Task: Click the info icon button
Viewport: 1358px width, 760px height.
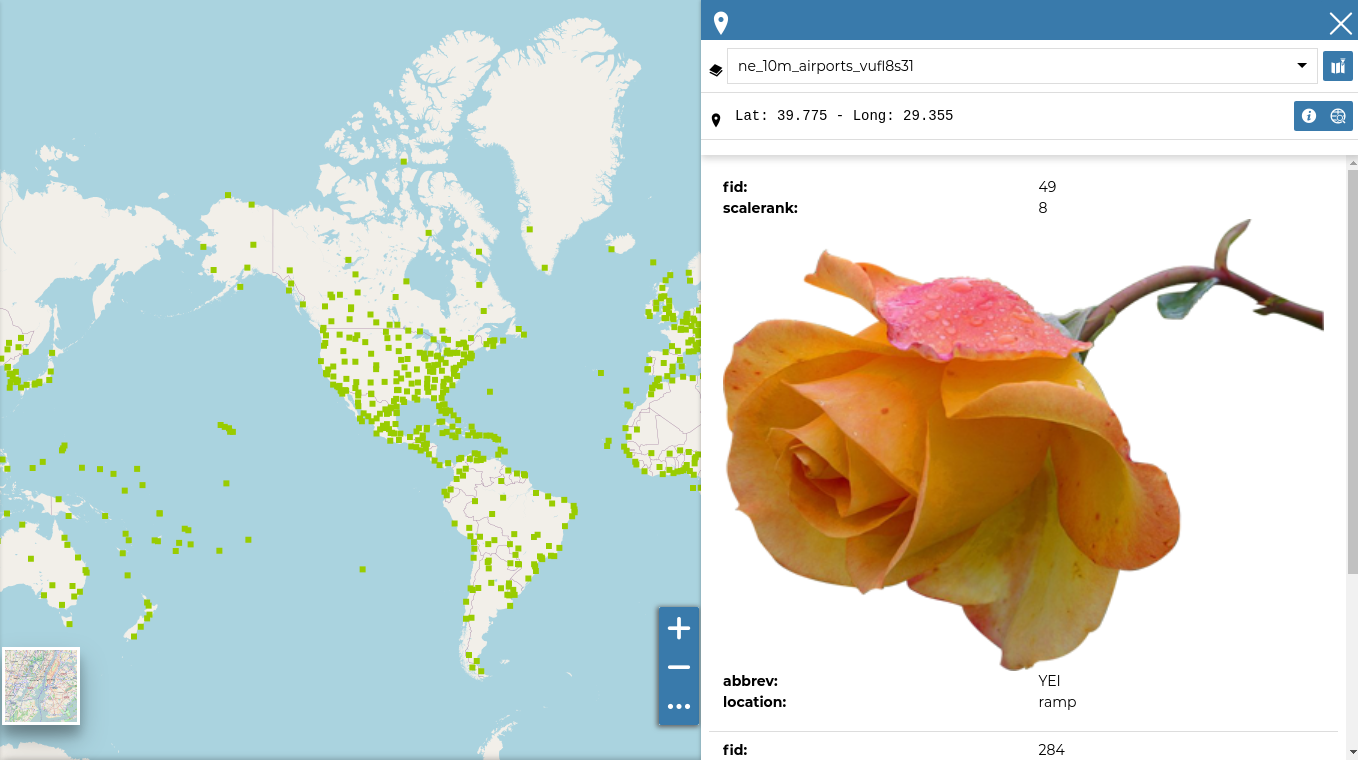Action: click(1308, 116)
